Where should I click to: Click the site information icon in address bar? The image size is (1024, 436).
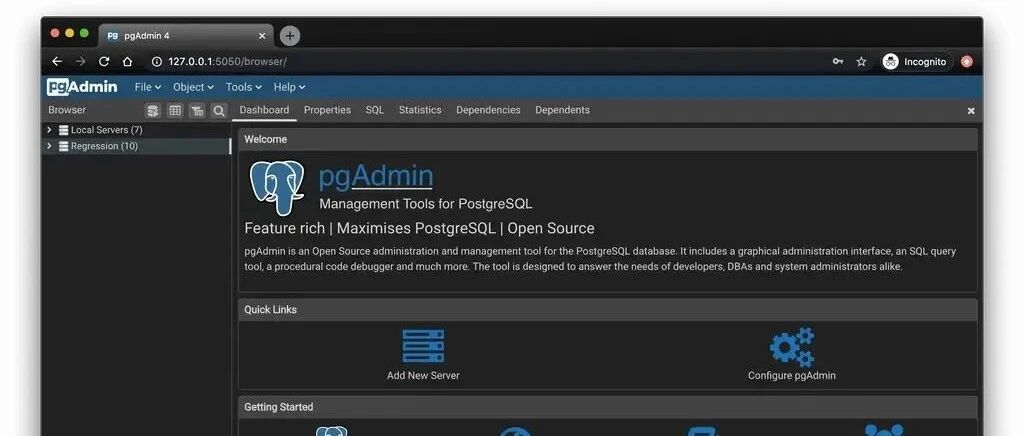click(x=156, y=61)
